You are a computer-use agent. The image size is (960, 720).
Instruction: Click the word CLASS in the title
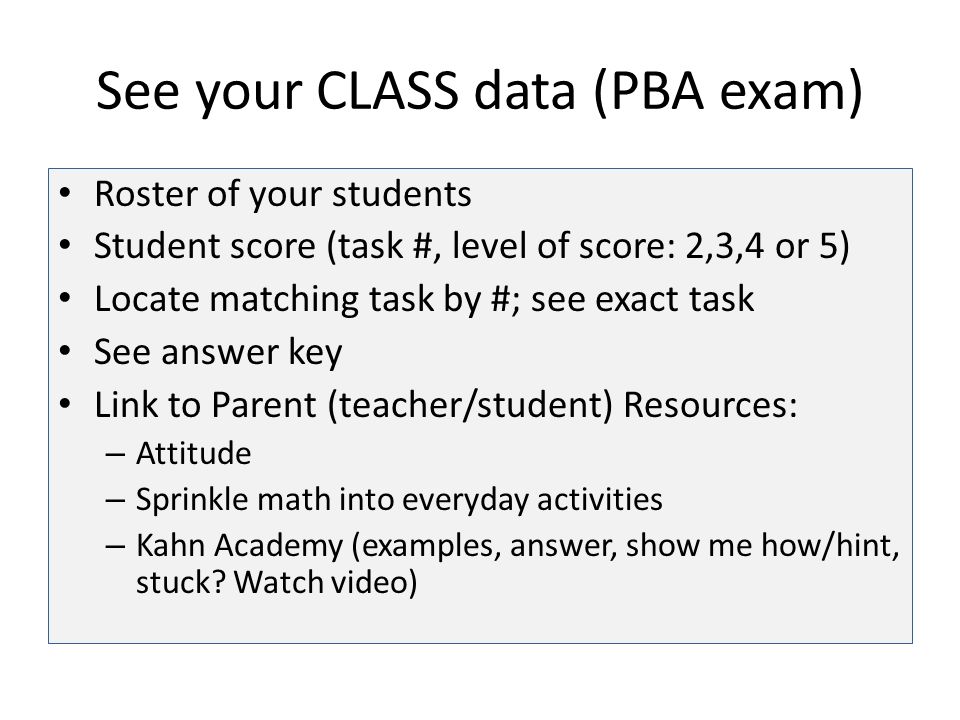tap(387, 90)
